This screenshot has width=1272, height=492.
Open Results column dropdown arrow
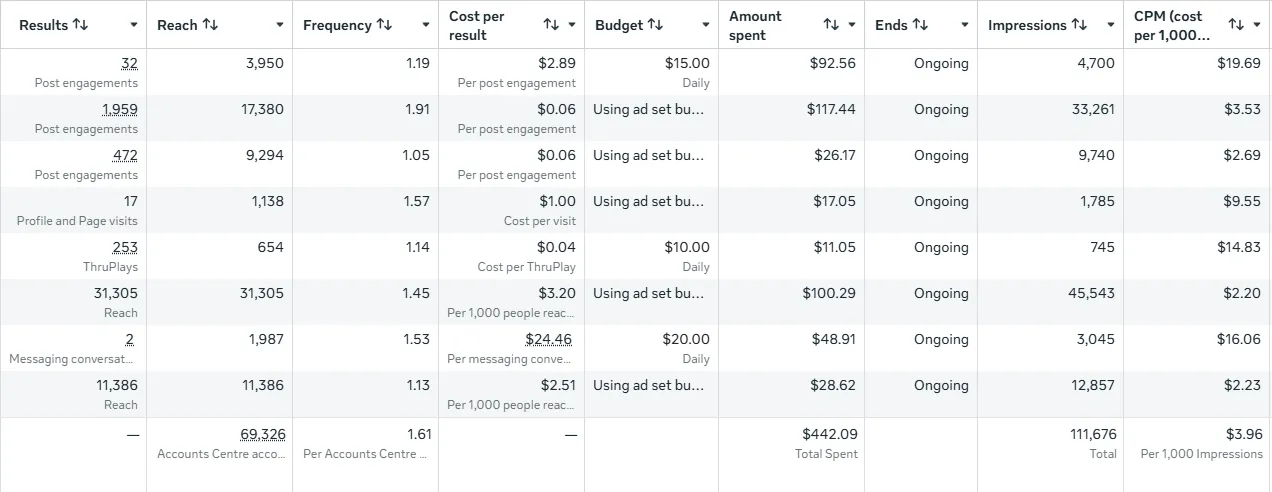[x=134, y=25]
